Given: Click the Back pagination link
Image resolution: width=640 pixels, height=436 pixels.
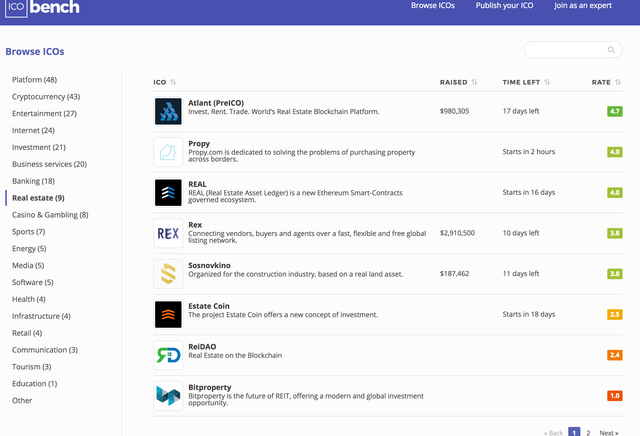Looking at the screenshot, I should pos(553,433).
